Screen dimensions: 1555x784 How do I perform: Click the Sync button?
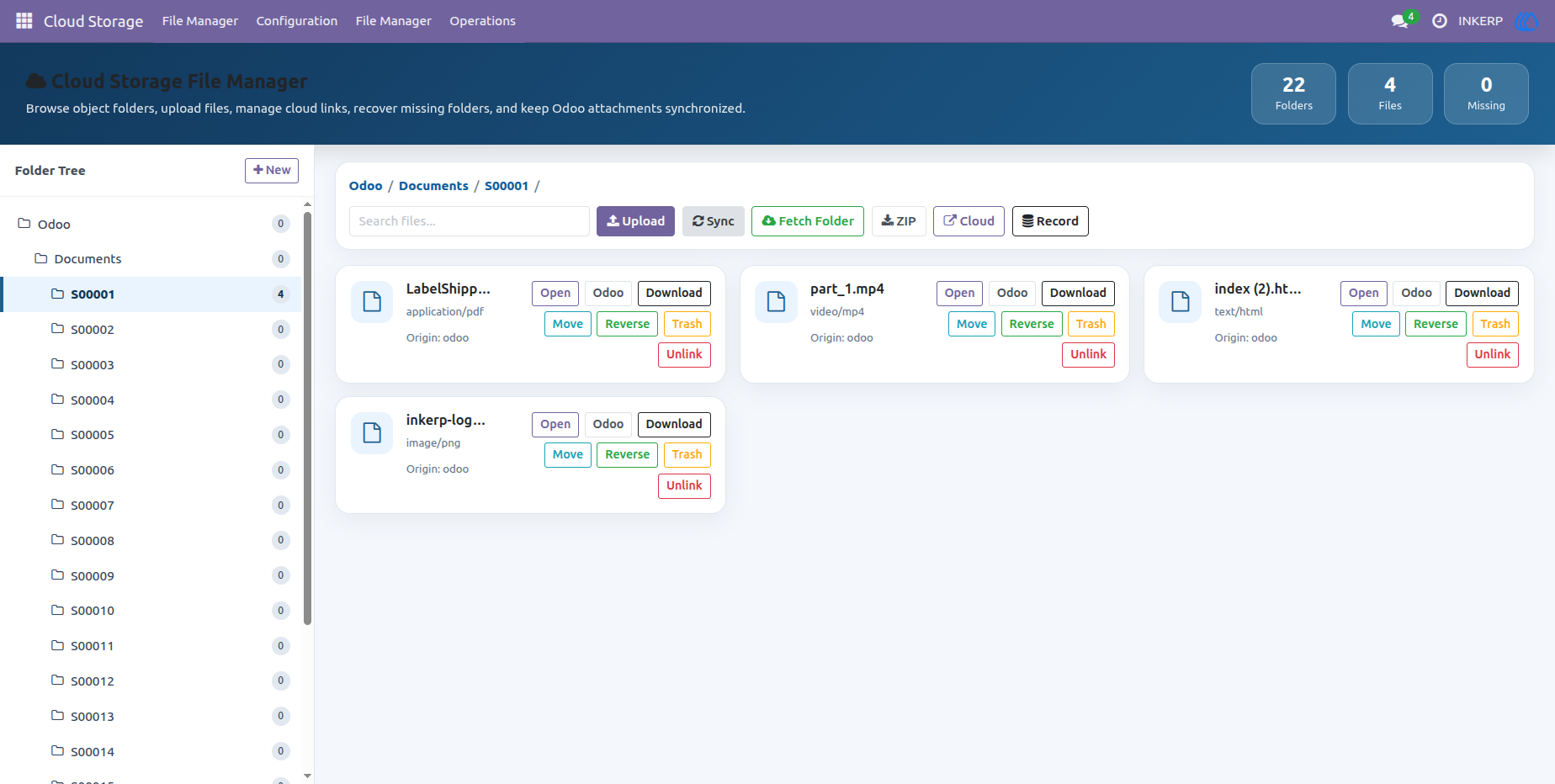[714, 221]
